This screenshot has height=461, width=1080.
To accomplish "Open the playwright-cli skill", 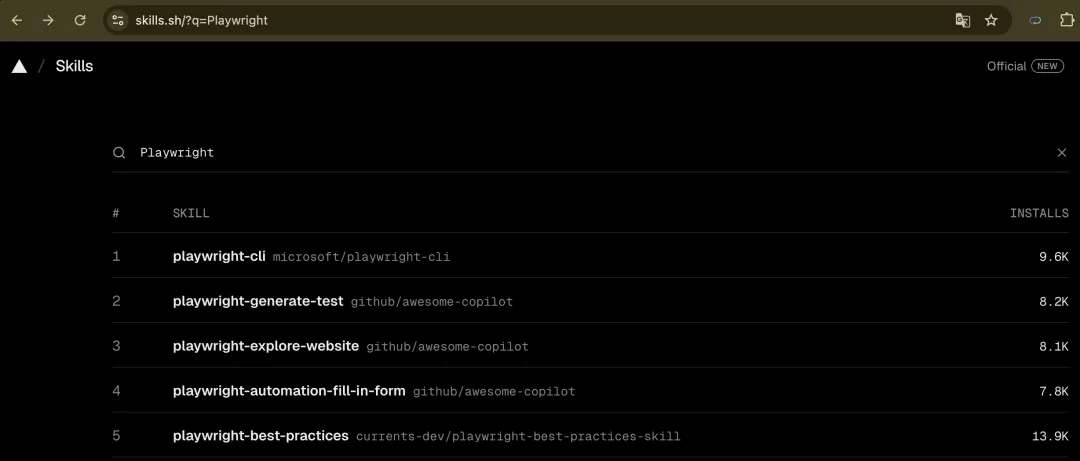I will 219,256.
